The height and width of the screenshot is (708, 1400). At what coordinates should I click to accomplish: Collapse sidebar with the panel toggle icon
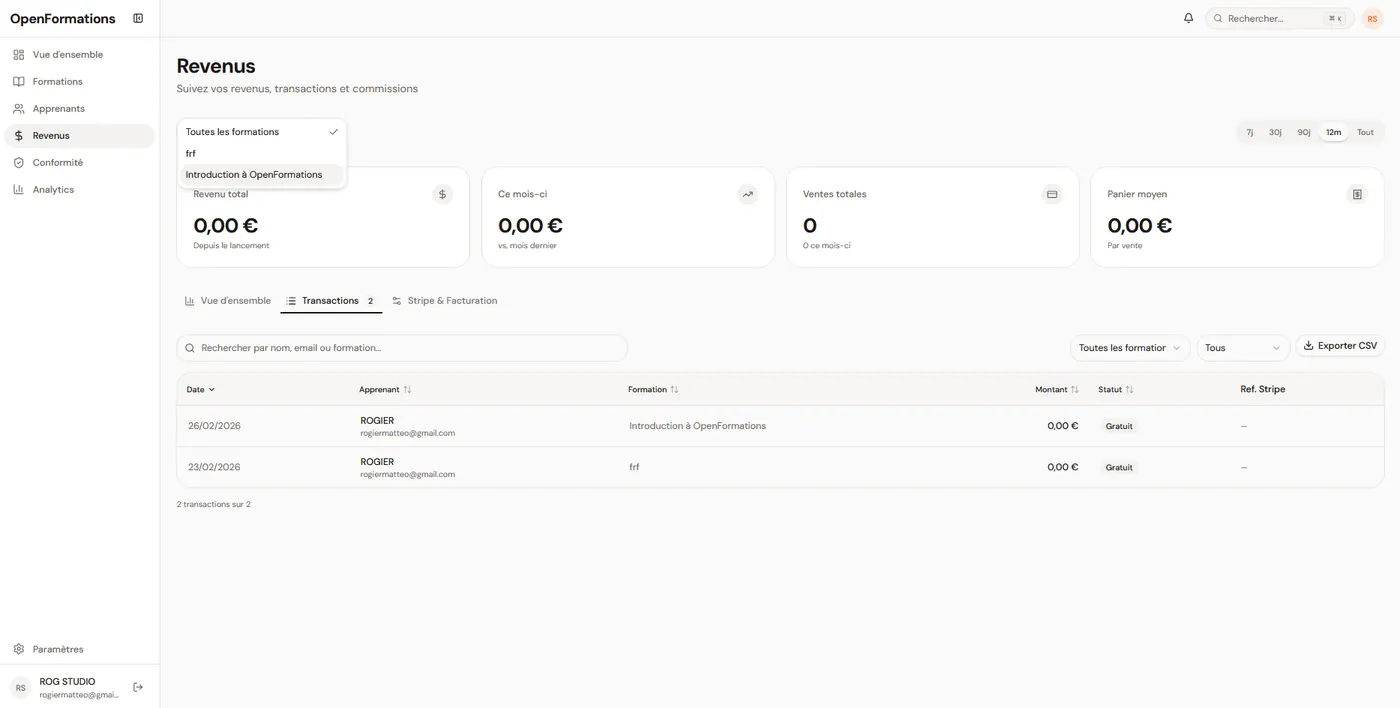click(138, 18)
